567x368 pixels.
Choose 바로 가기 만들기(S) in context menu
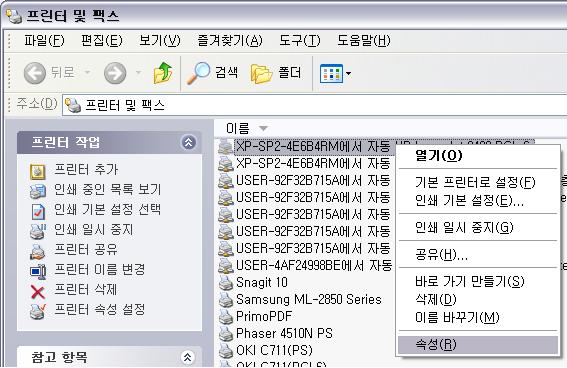coord(478,281)
